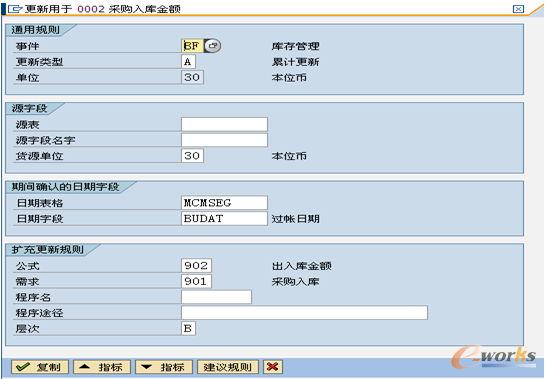Image resolution: width=546 pixels, height=379 pixels.
Task: Click the 需求 field containing 901
Action: [196, 281]
